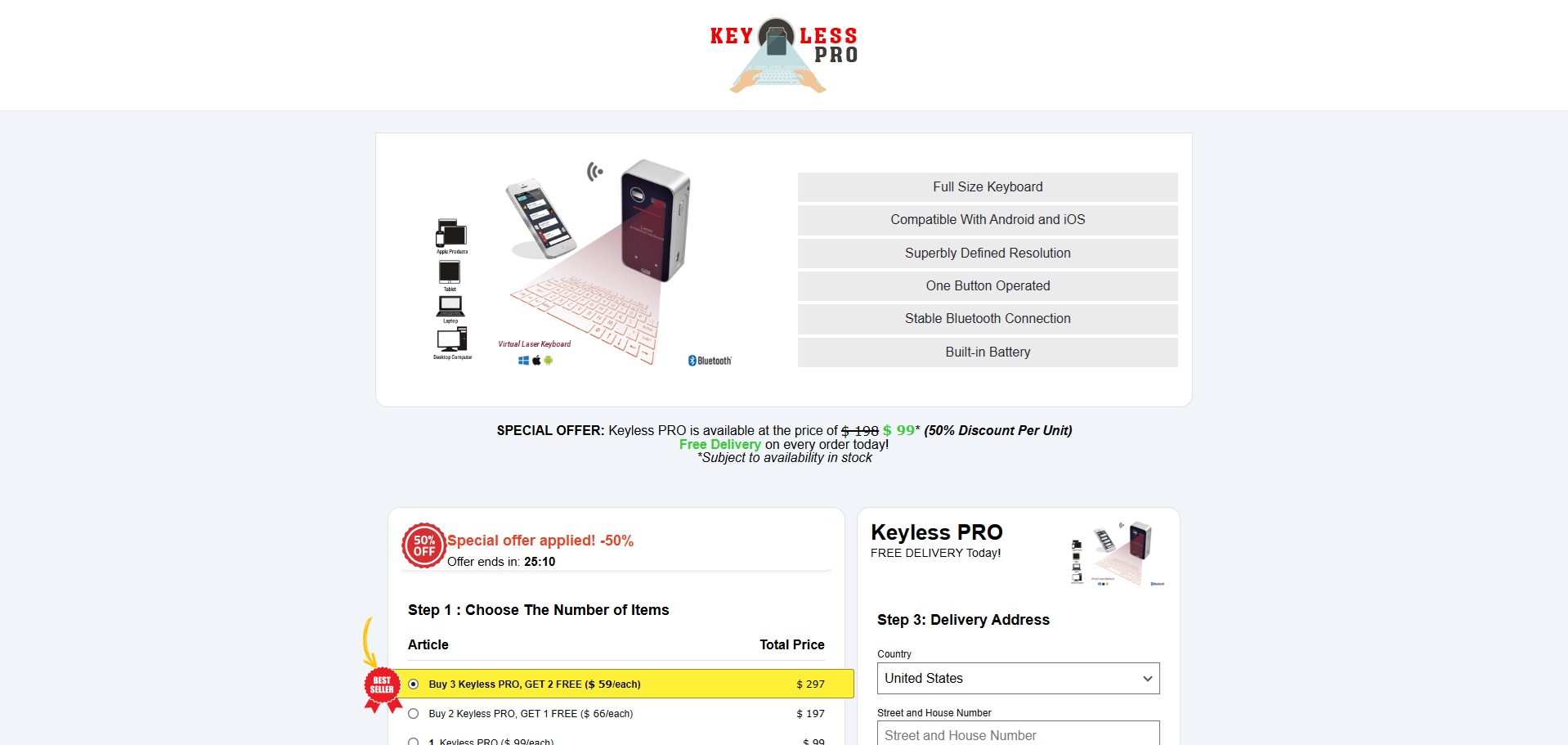Click the Street and House Number field

1019,734
